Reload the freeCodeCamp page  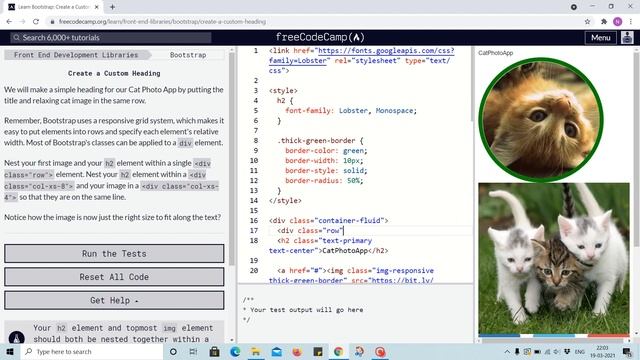(x=36, y=22)
